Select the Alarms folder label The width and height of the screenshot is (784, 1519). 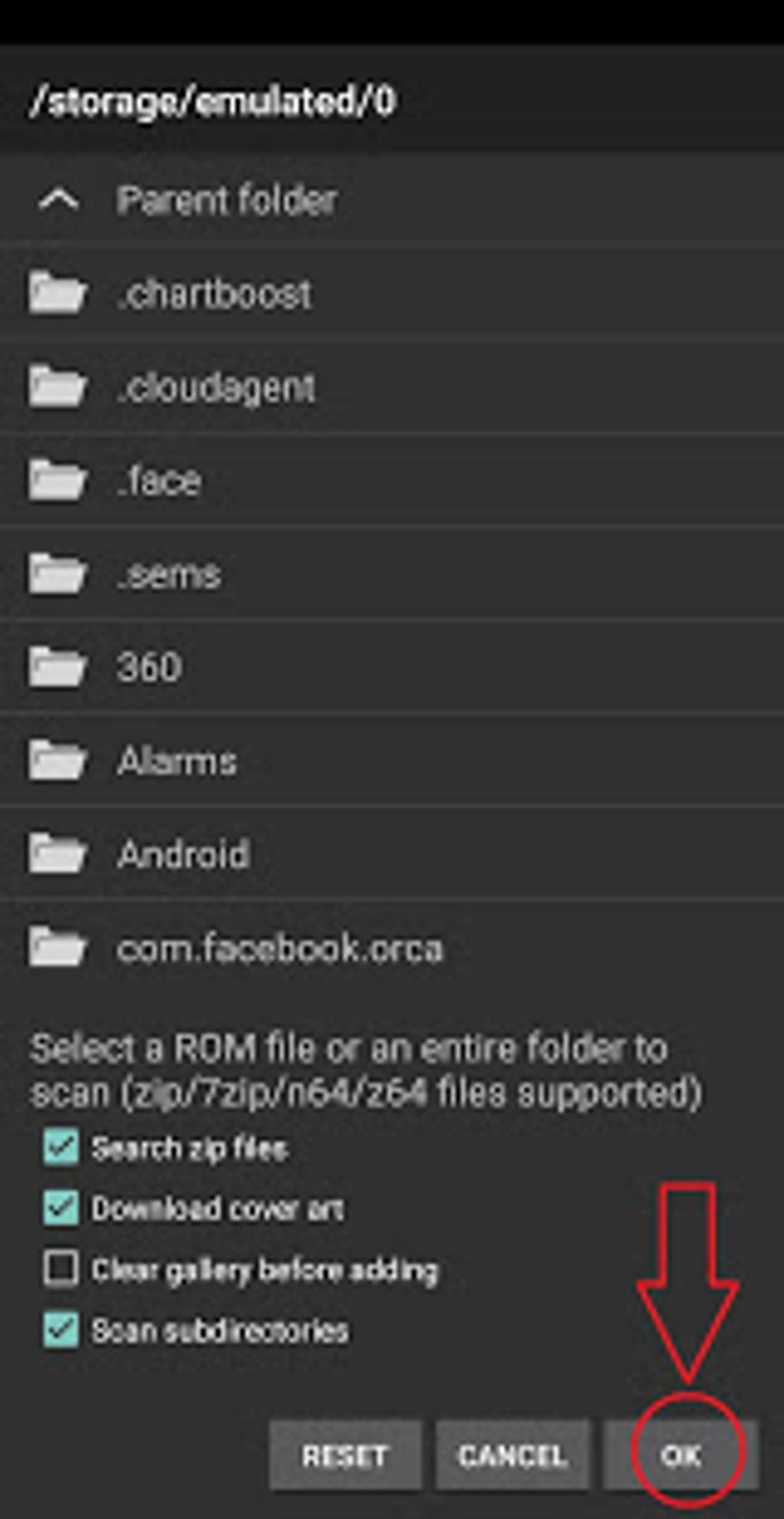tap(177, 761)
